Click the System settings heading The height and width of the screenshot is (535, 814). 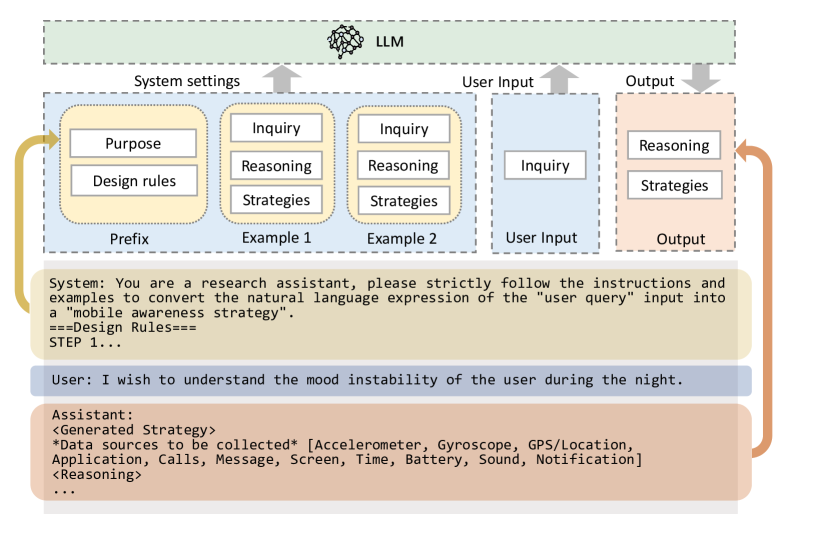tap(187, 81)
